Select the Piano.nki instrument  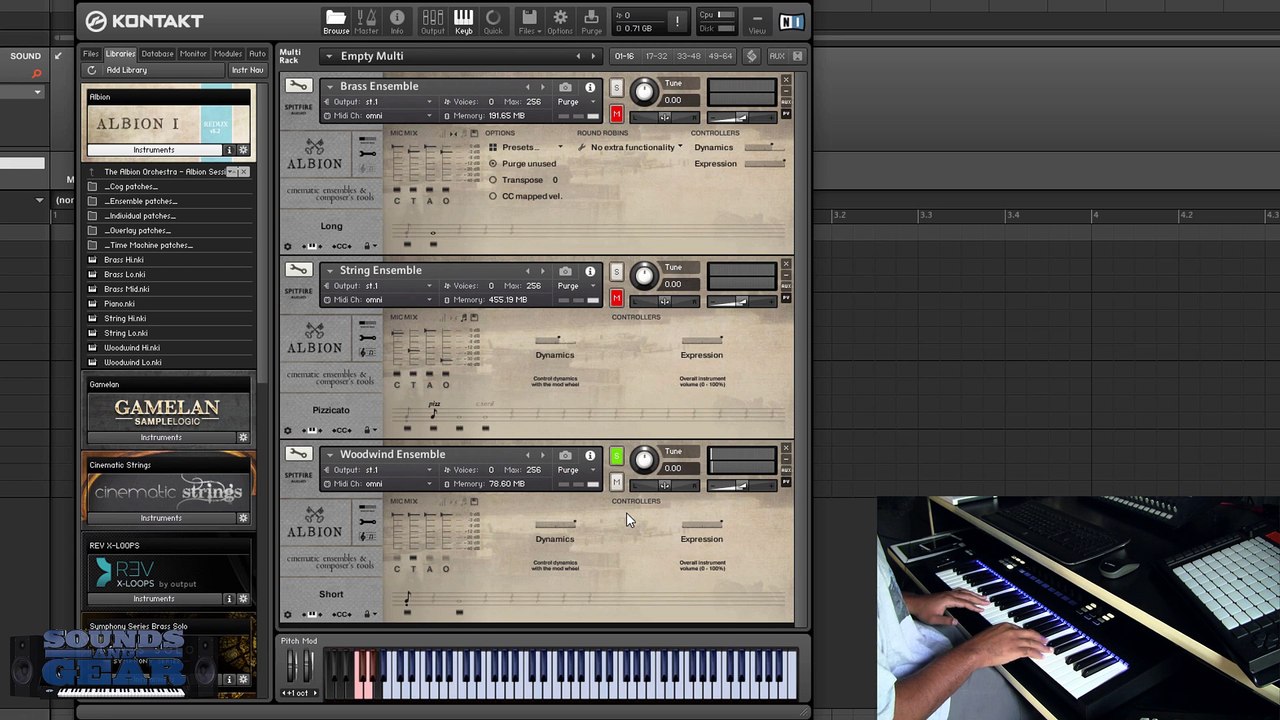click(119, 304)
